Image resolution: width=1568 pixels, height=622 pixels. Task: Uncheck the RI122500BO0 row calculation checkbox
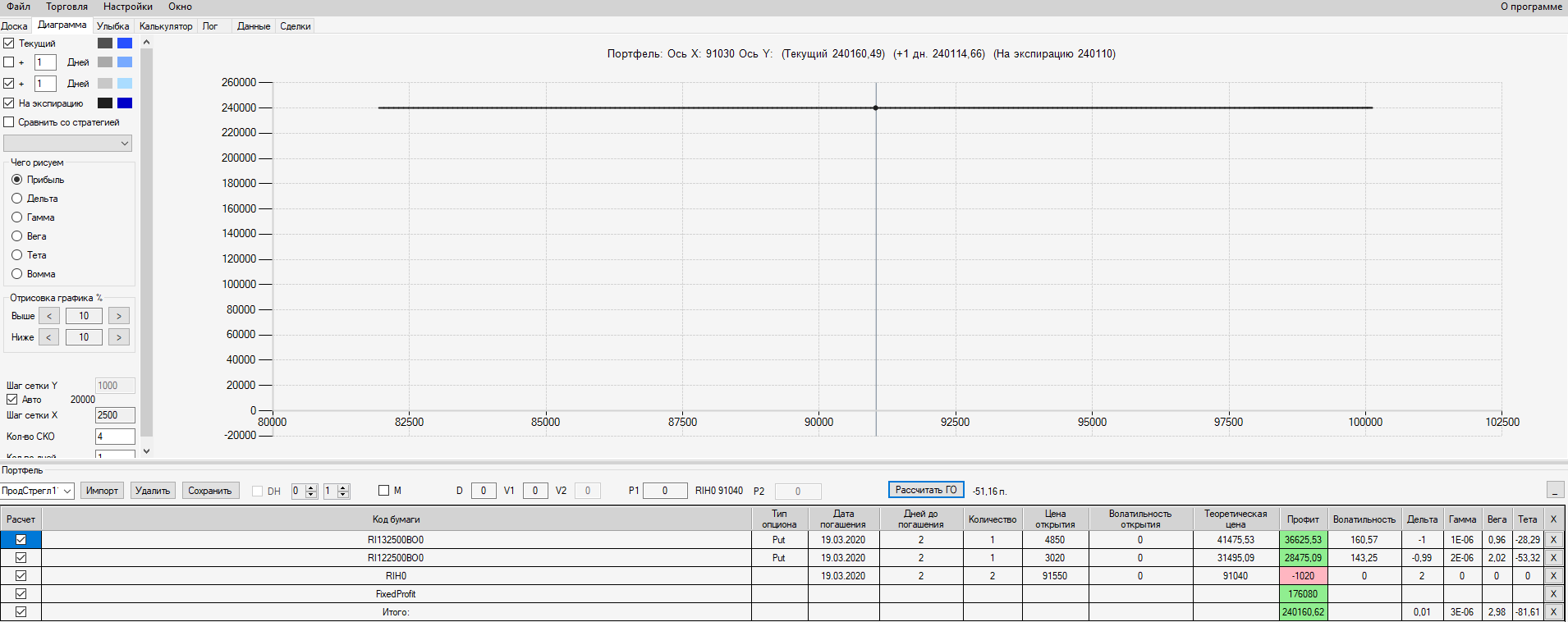[x=21, y=558]
